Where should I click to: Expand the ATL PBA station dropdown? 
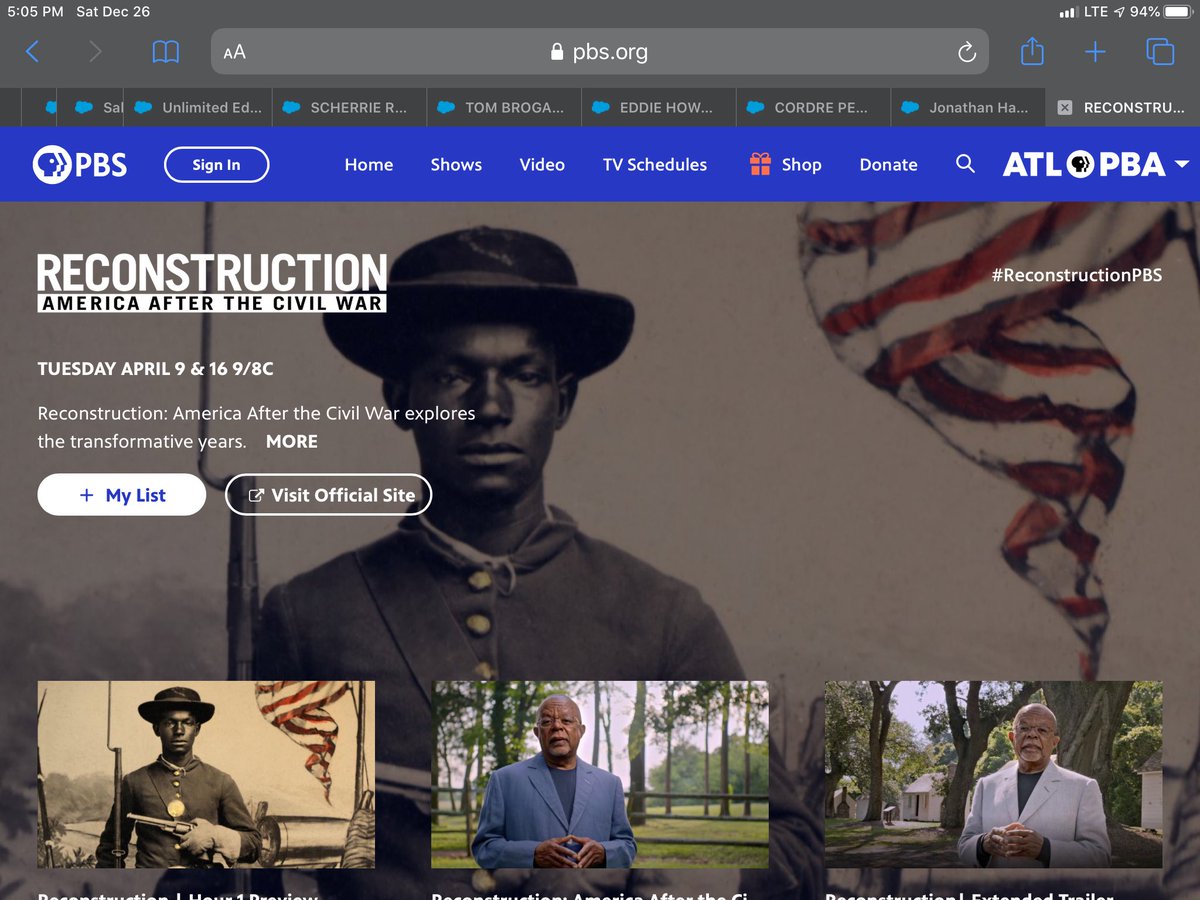click(x=1095, y=165)
